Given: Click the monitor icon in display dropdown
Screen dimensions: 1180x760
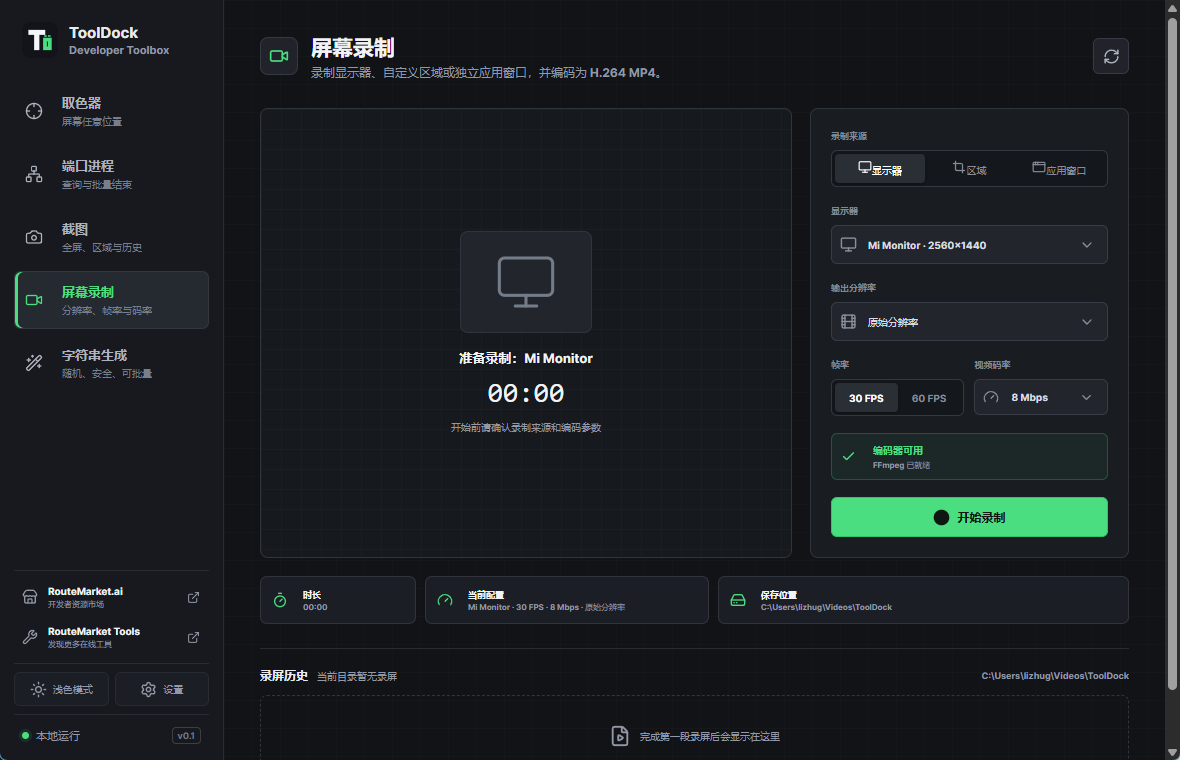Looking at the screenshot, I should tap(848, 245).
